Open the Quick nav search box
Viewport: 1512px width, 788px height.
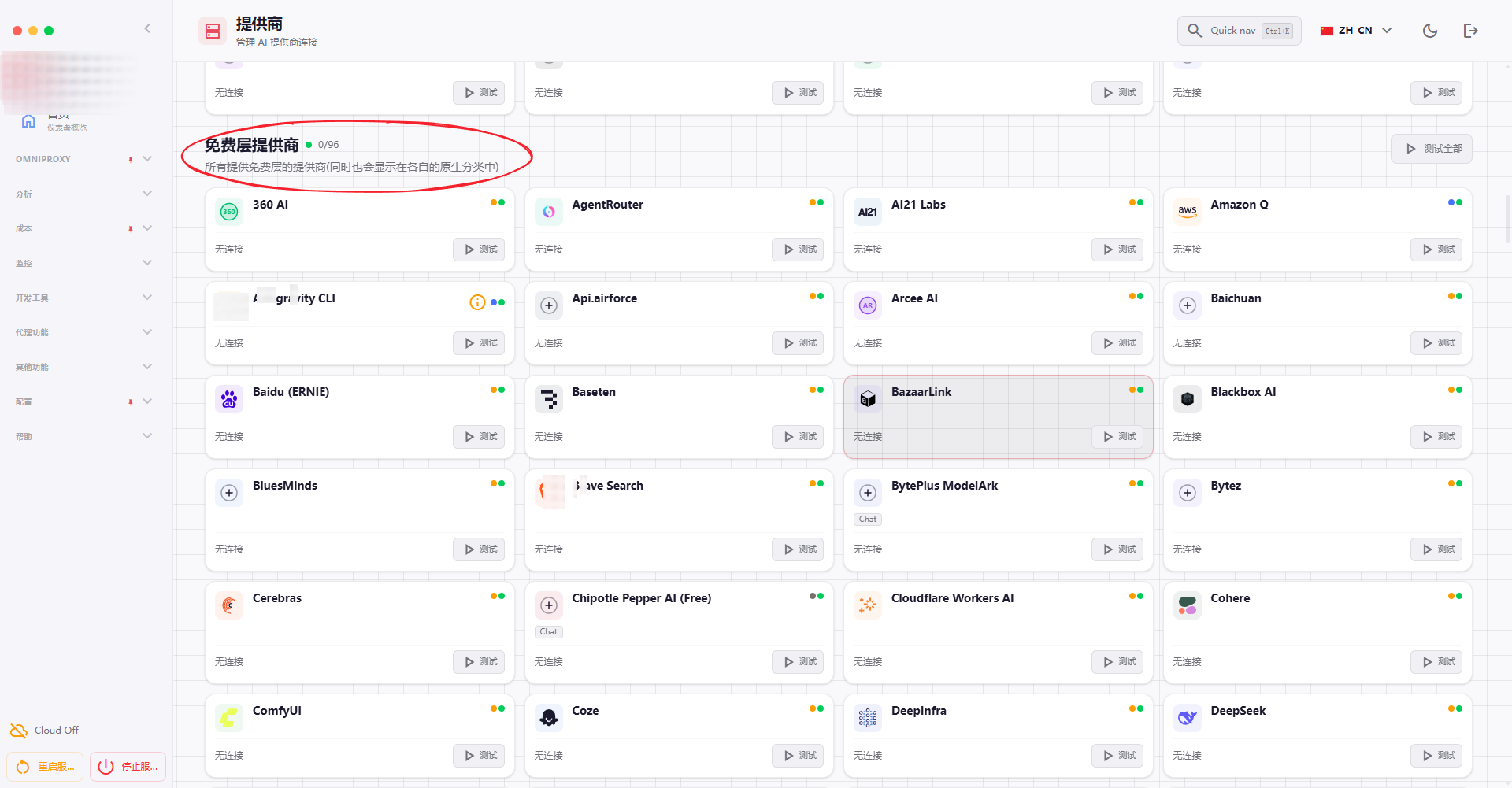[1240, 31]
